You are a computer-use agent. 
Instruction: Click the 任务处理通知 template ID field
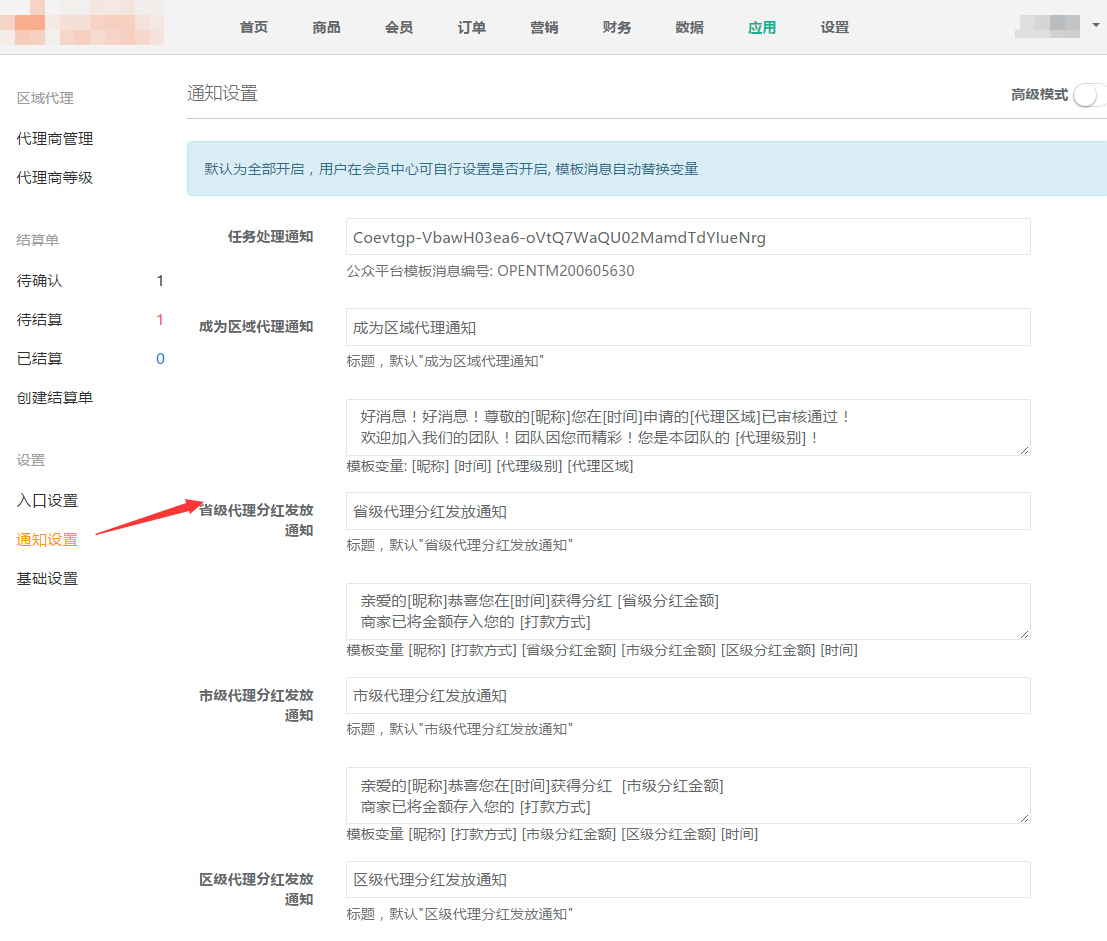click(x=687, y=237)
